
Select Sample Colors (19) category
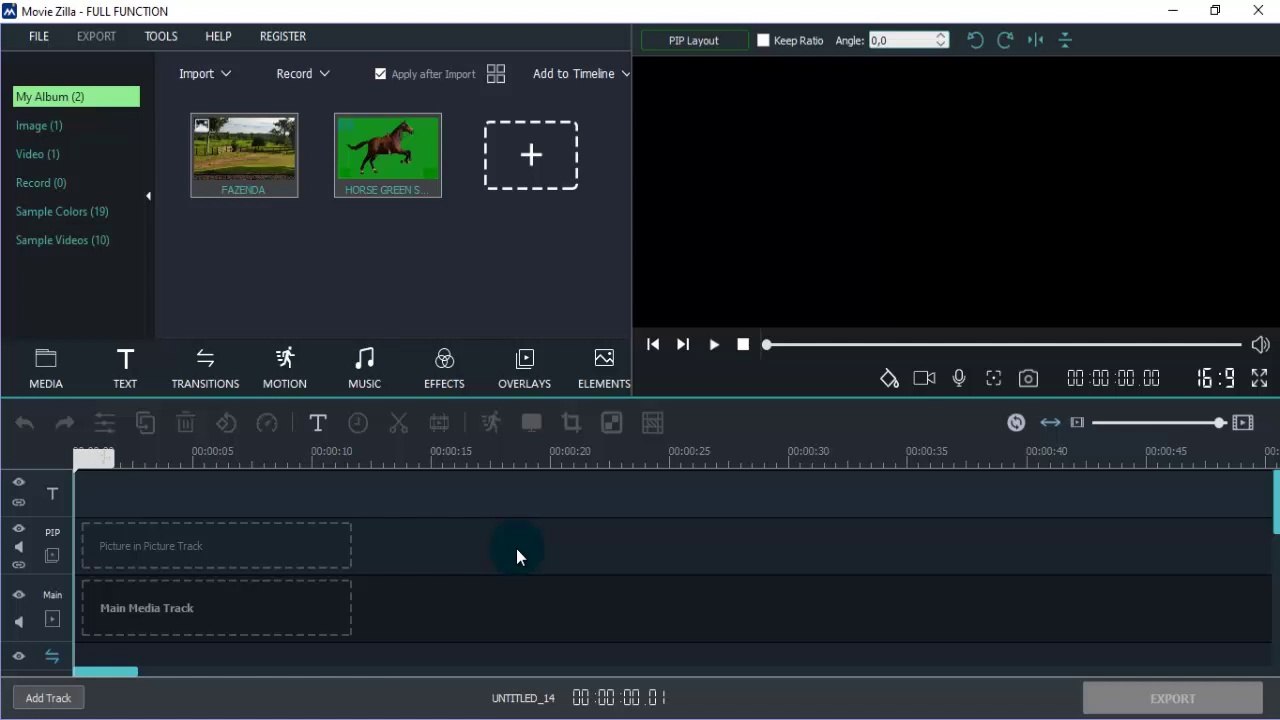coord(62,212)
